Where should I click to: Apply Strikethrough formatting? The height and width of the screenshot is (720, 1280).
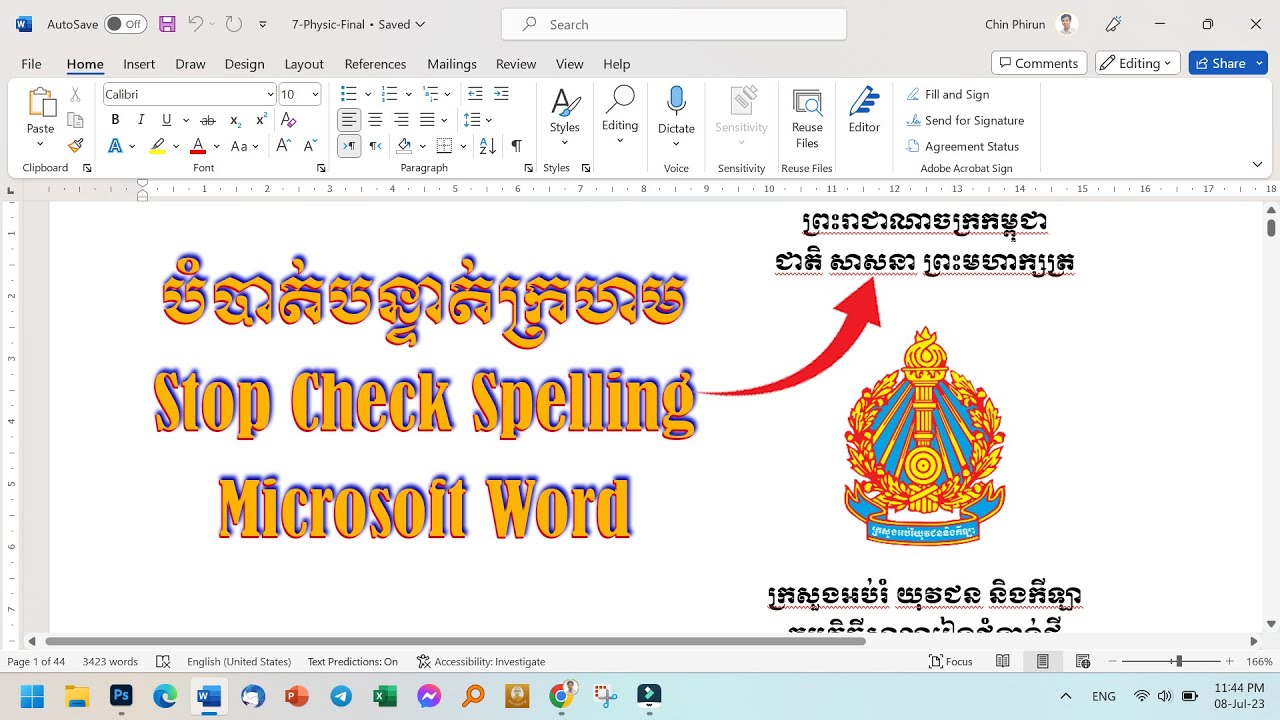click(x=208, y=120)
